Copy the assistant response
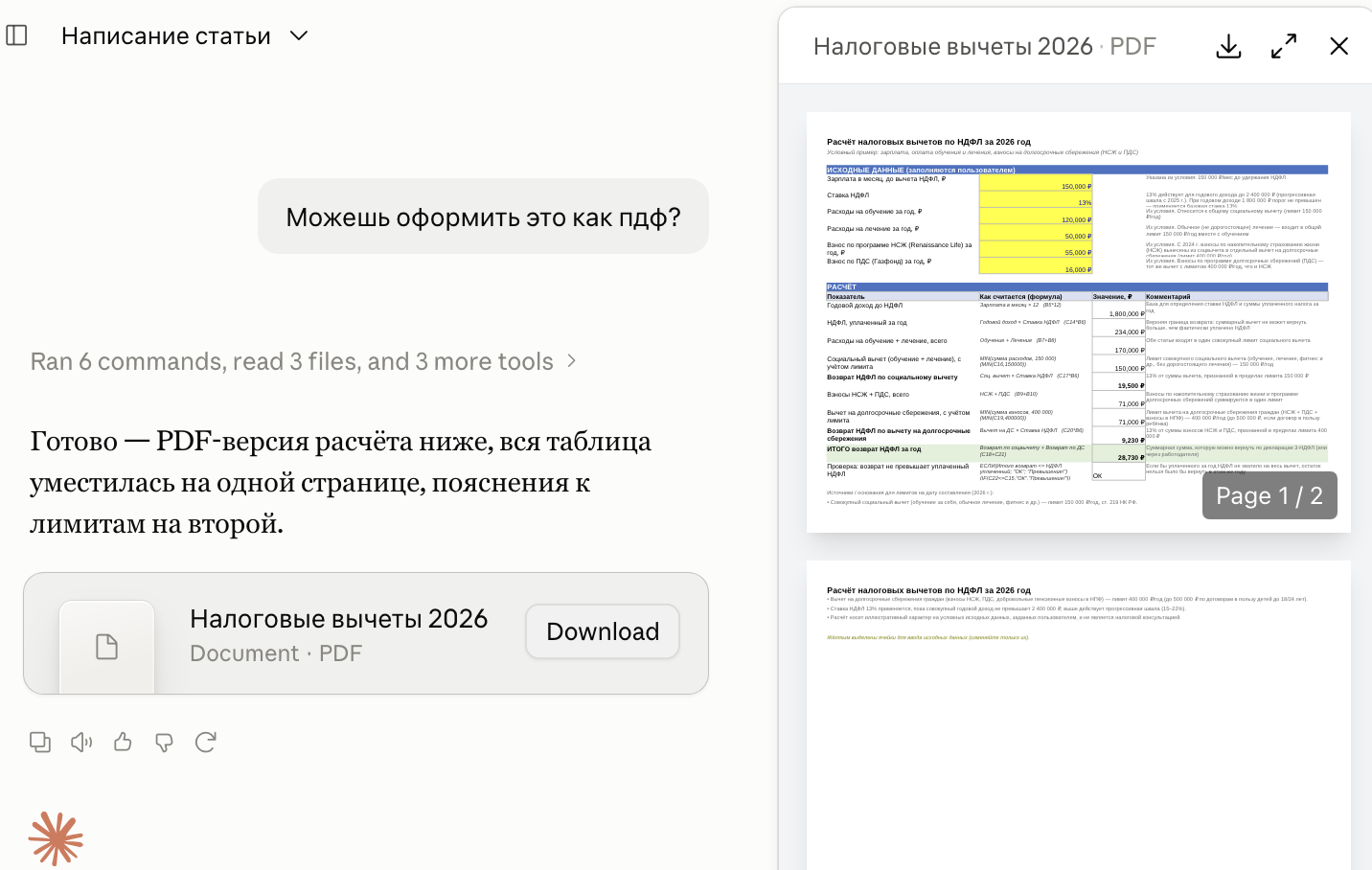Image resolution: width=1372 pixels, height=870 pixels. click(x=40, y=742)
